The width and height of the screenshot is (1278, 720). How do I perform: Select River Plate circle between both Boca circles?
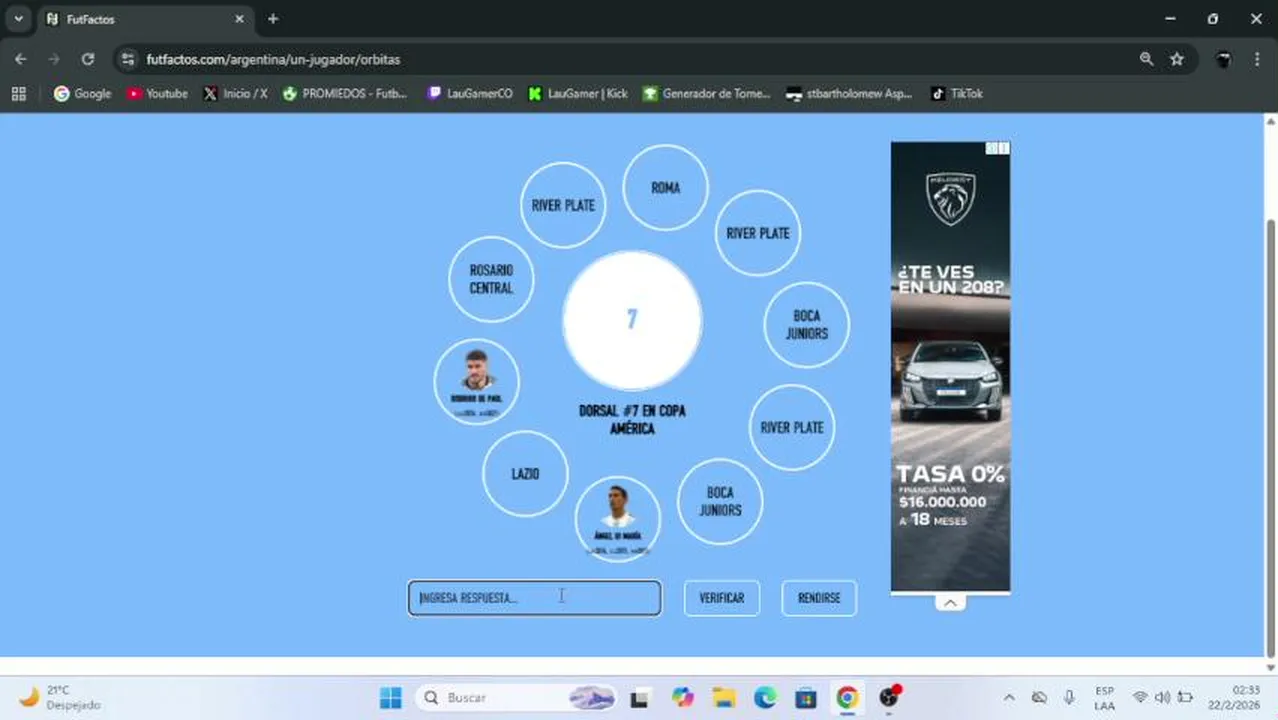(792, 427)
